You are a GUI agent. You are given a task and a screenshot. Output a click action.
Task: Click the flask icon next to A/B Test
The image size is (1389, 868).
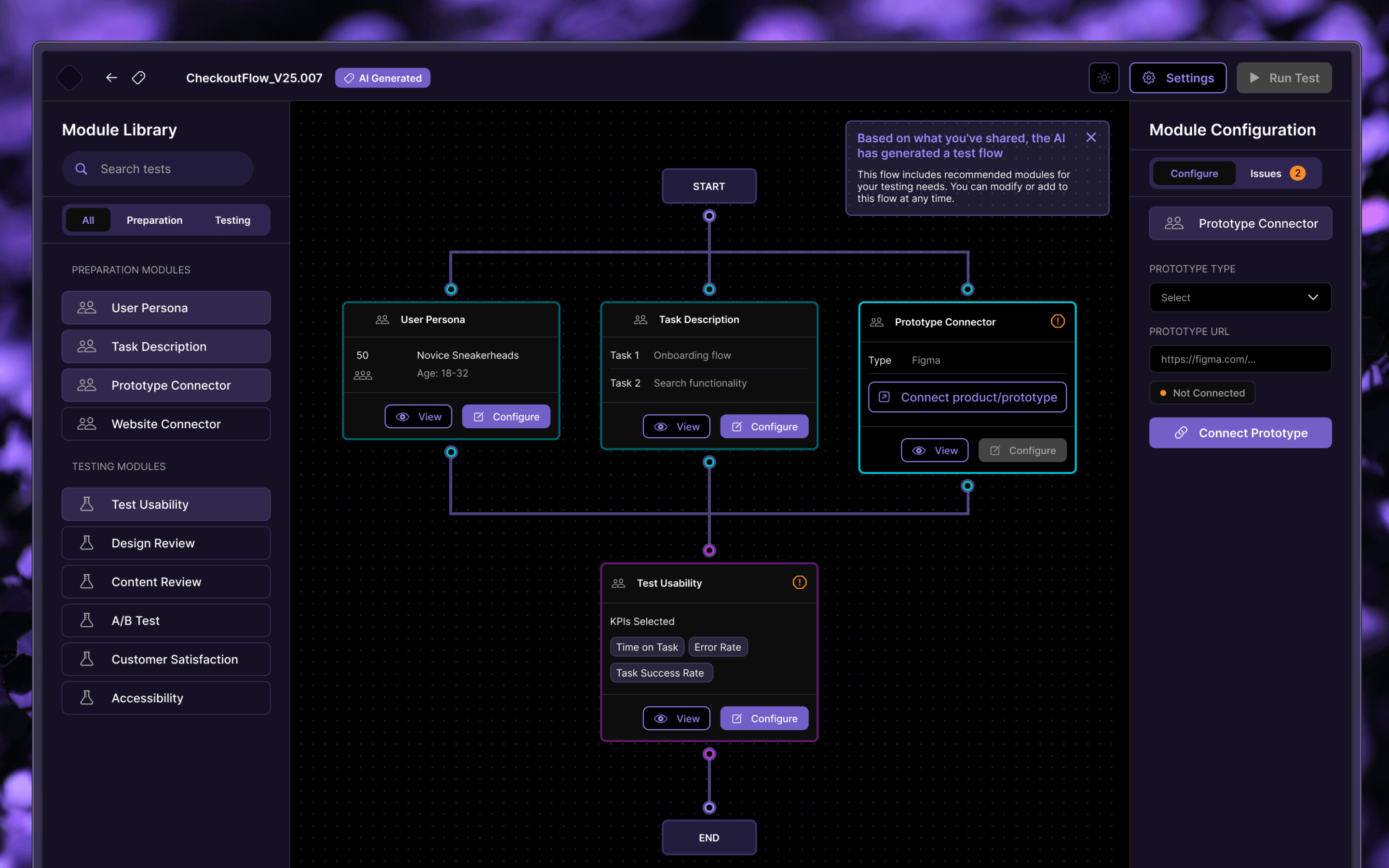click(87, 620)
